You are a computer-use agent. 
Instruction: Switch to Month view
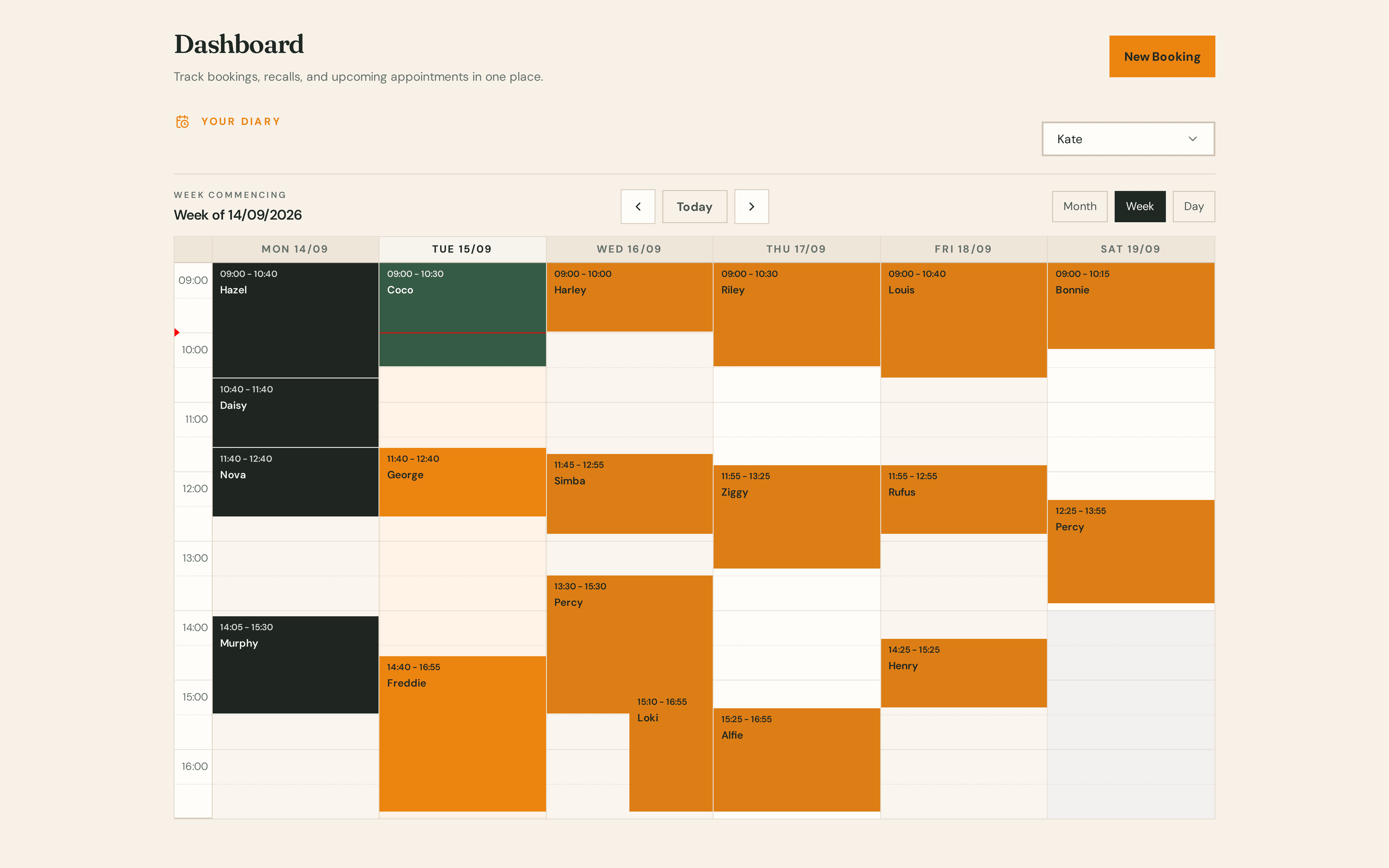pos(1079,207)
